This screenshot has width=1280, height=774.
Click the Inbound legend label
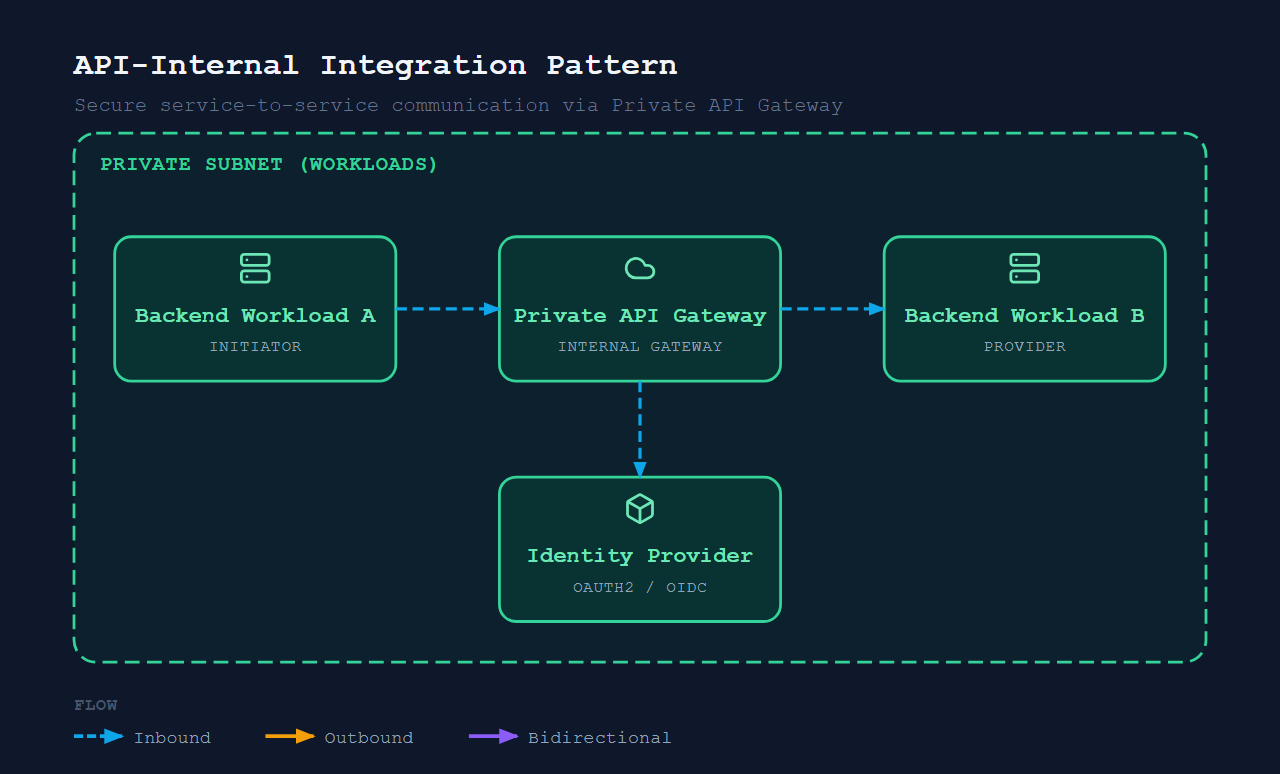[172, 738]
